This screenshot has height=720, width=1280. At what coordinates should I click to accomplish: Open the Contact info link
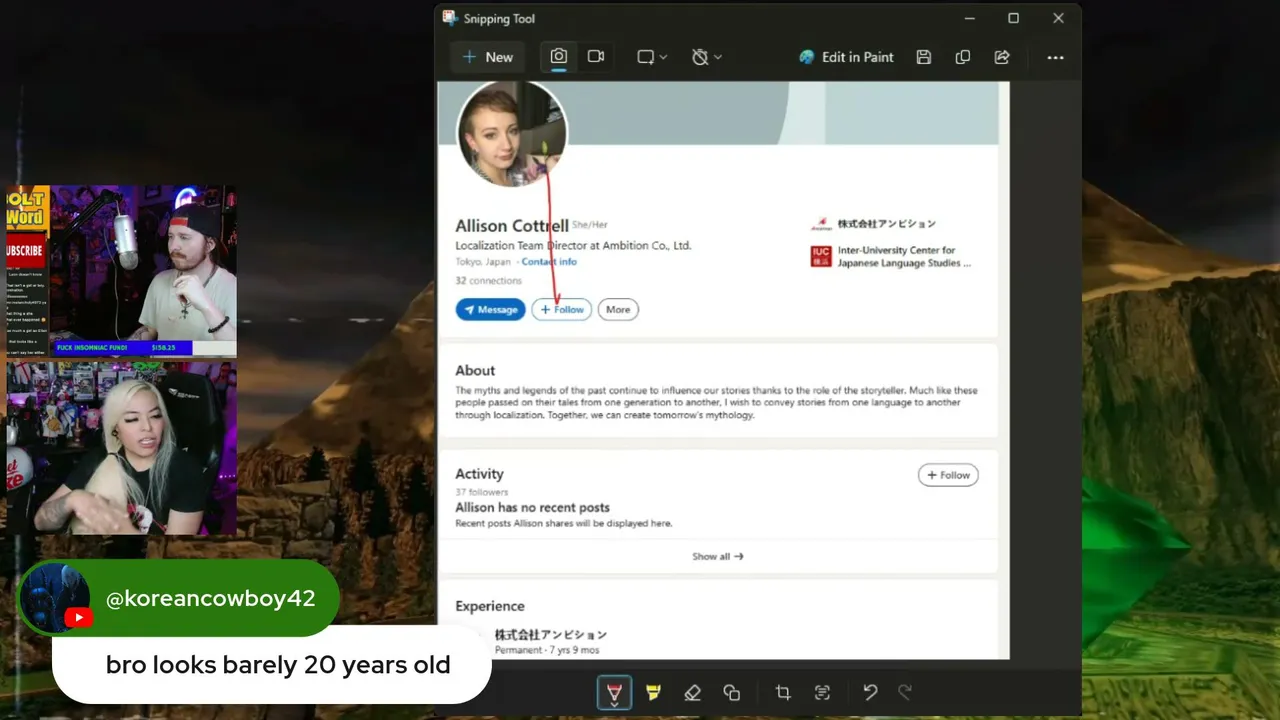pyautogui.click(x=549, y=262)
